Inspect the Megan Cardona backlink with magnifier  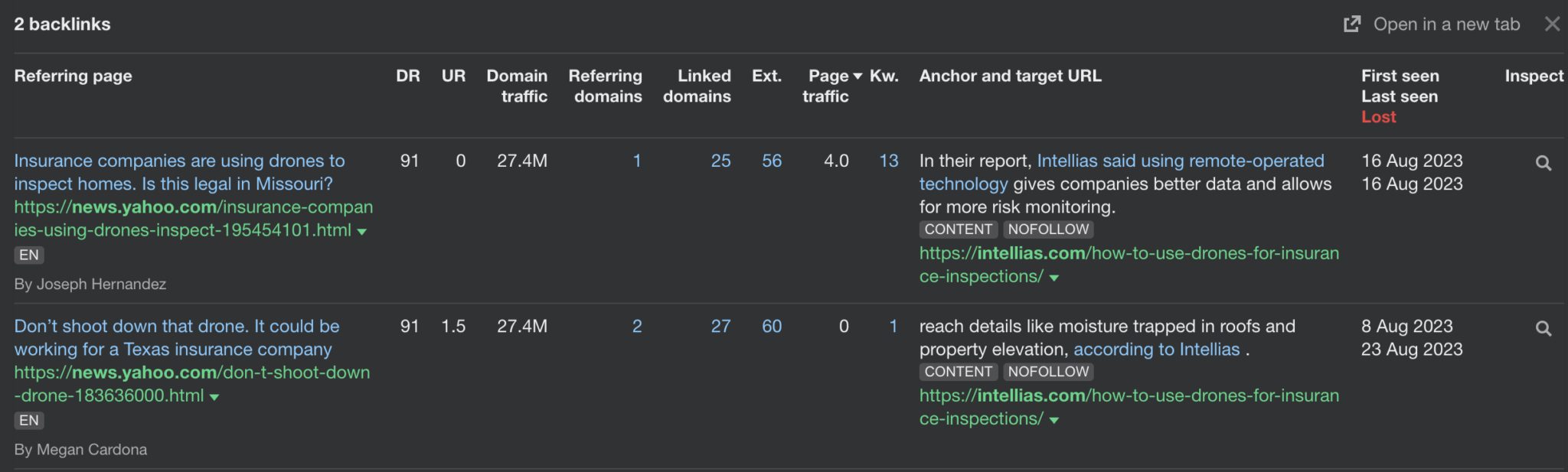(x=1543, y=328)
